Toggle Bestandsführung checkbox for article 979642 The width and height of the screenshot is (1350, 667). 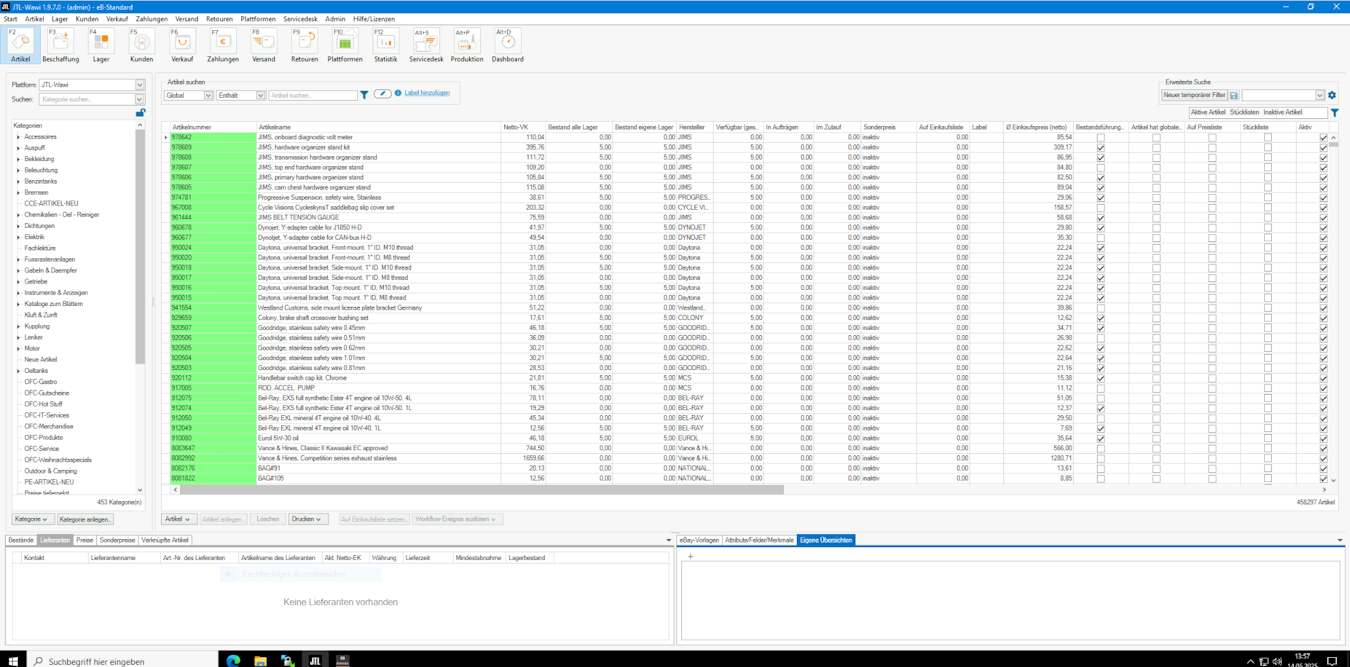click(x=1101, y=137)
